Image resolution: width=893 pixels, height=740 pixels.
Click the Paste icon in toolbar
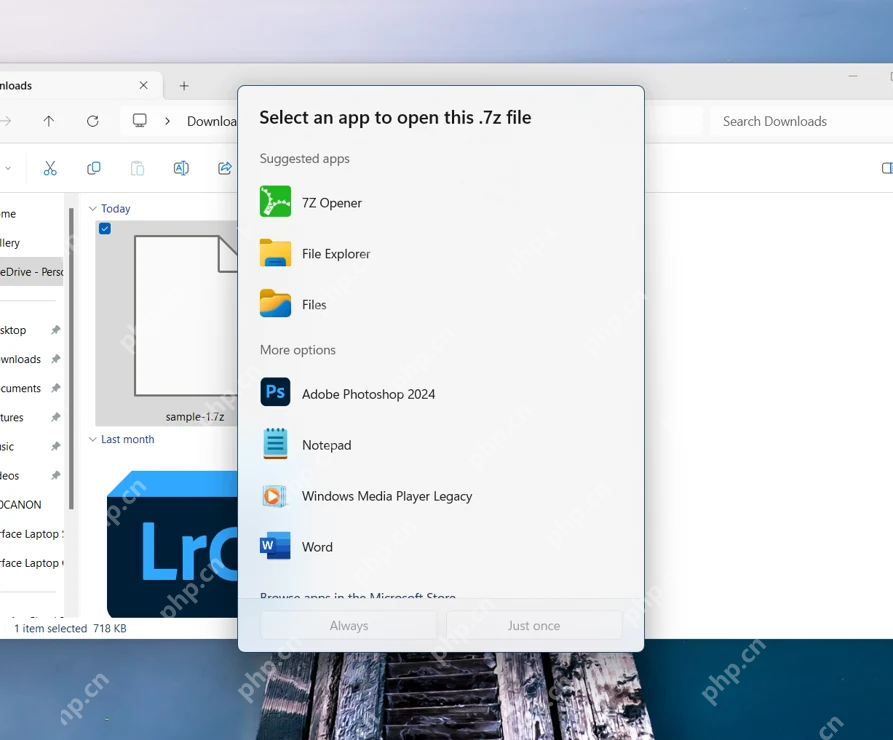(137, 168)
